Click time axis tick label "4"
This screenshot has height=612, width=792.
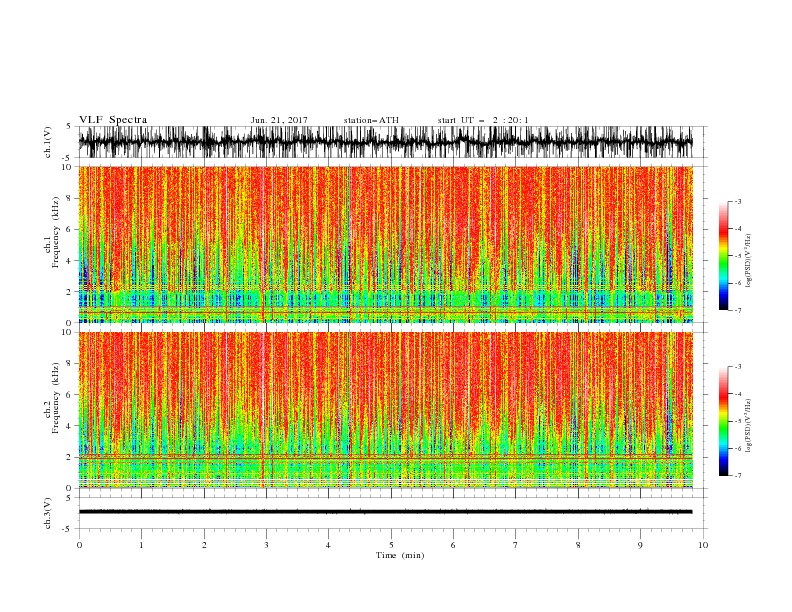point(328,545)
